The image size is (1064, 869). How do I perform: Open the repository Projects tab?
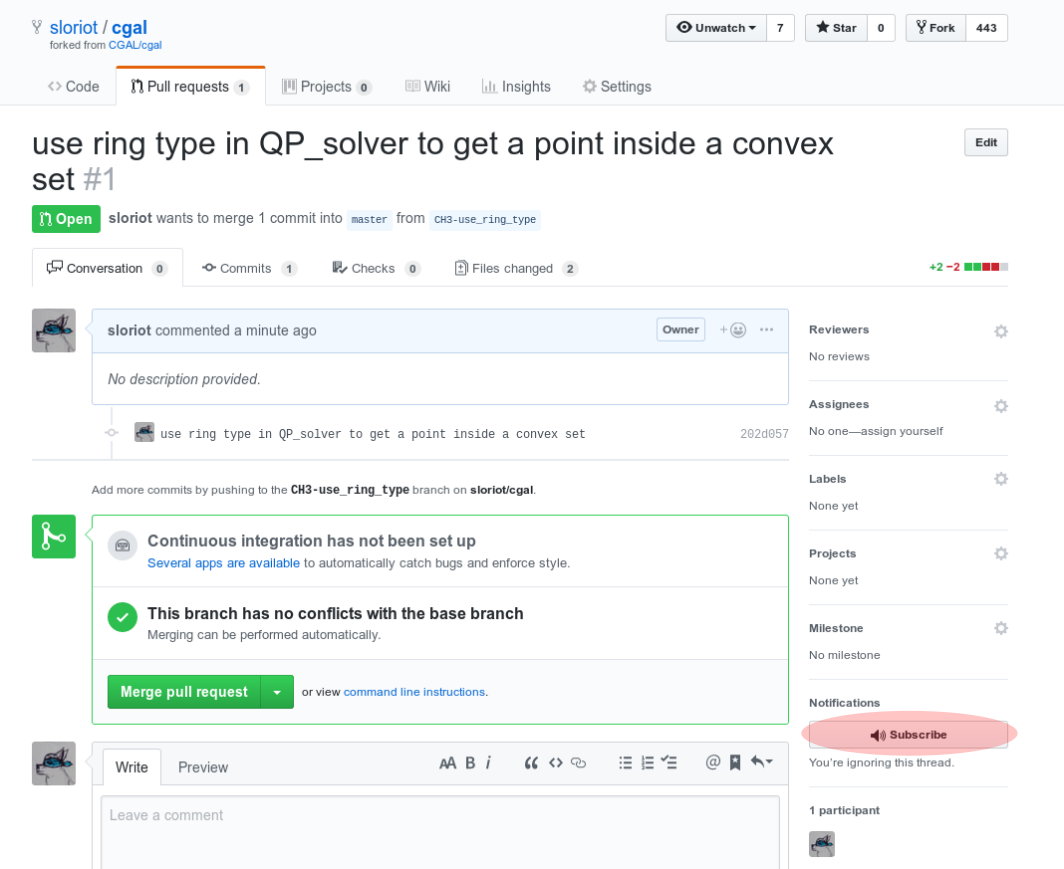coord(326,87)
